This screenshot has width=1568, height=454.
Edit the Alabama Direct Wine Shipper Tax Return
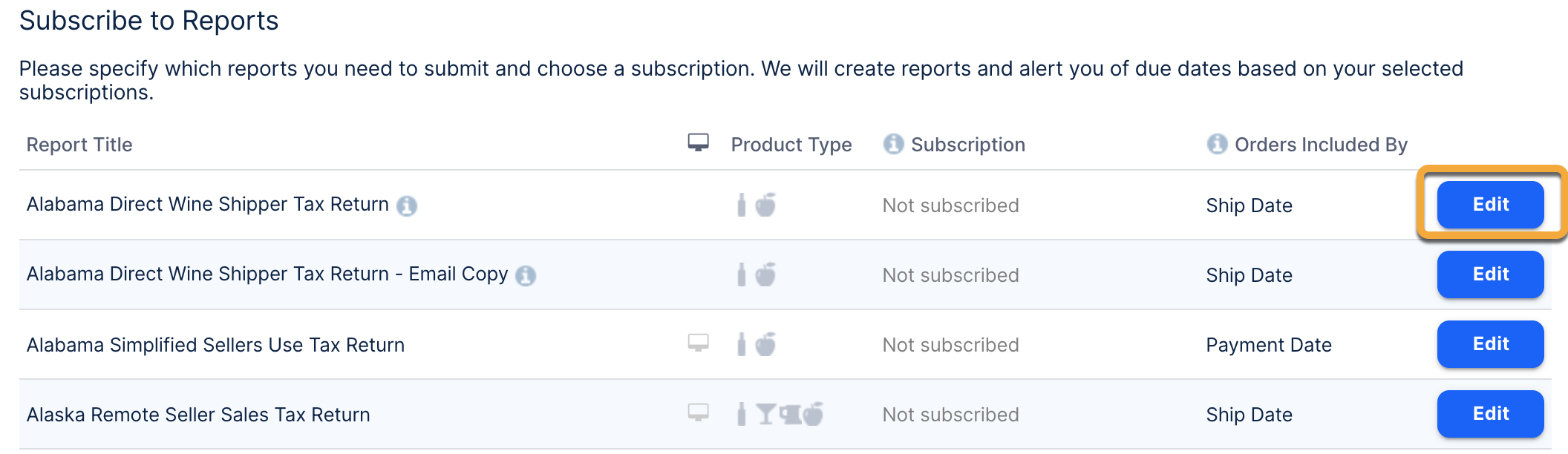[x=1490, y=205]
